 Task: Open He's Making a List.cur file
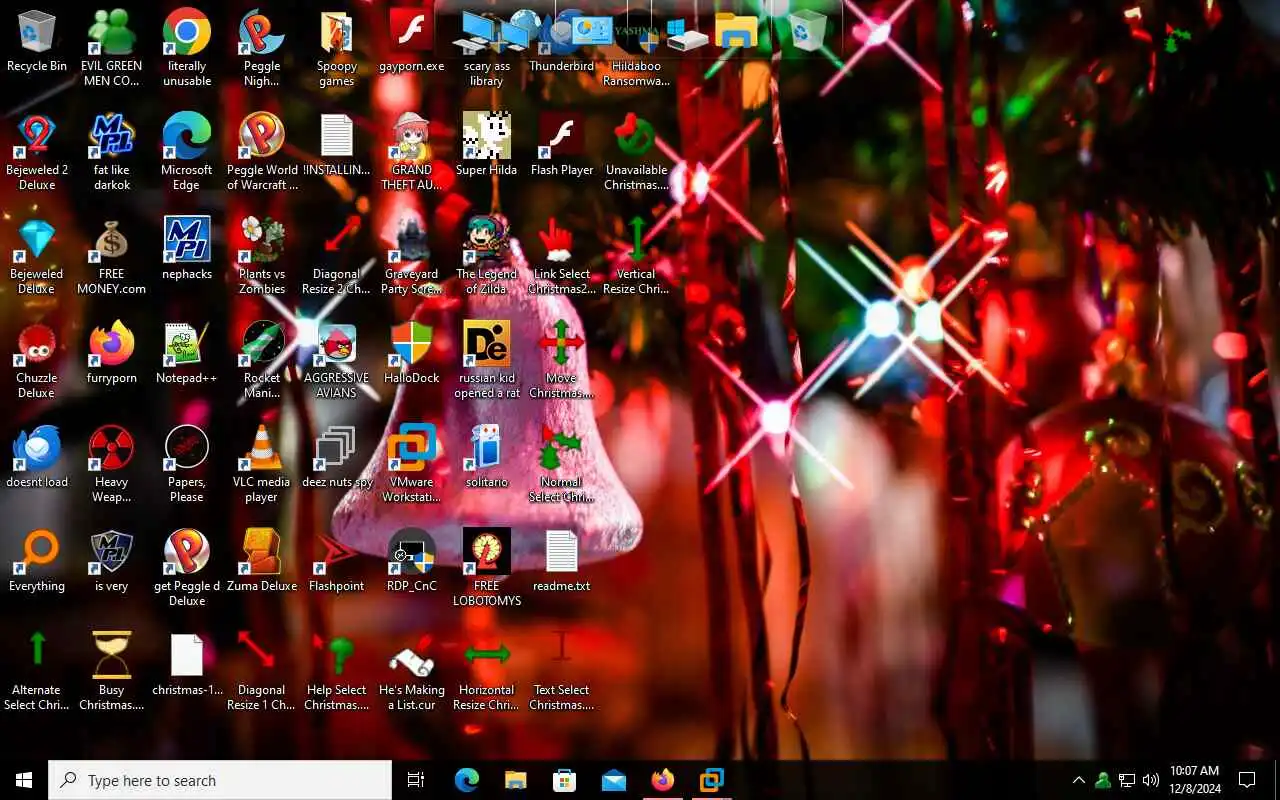[x=412, y=672]
